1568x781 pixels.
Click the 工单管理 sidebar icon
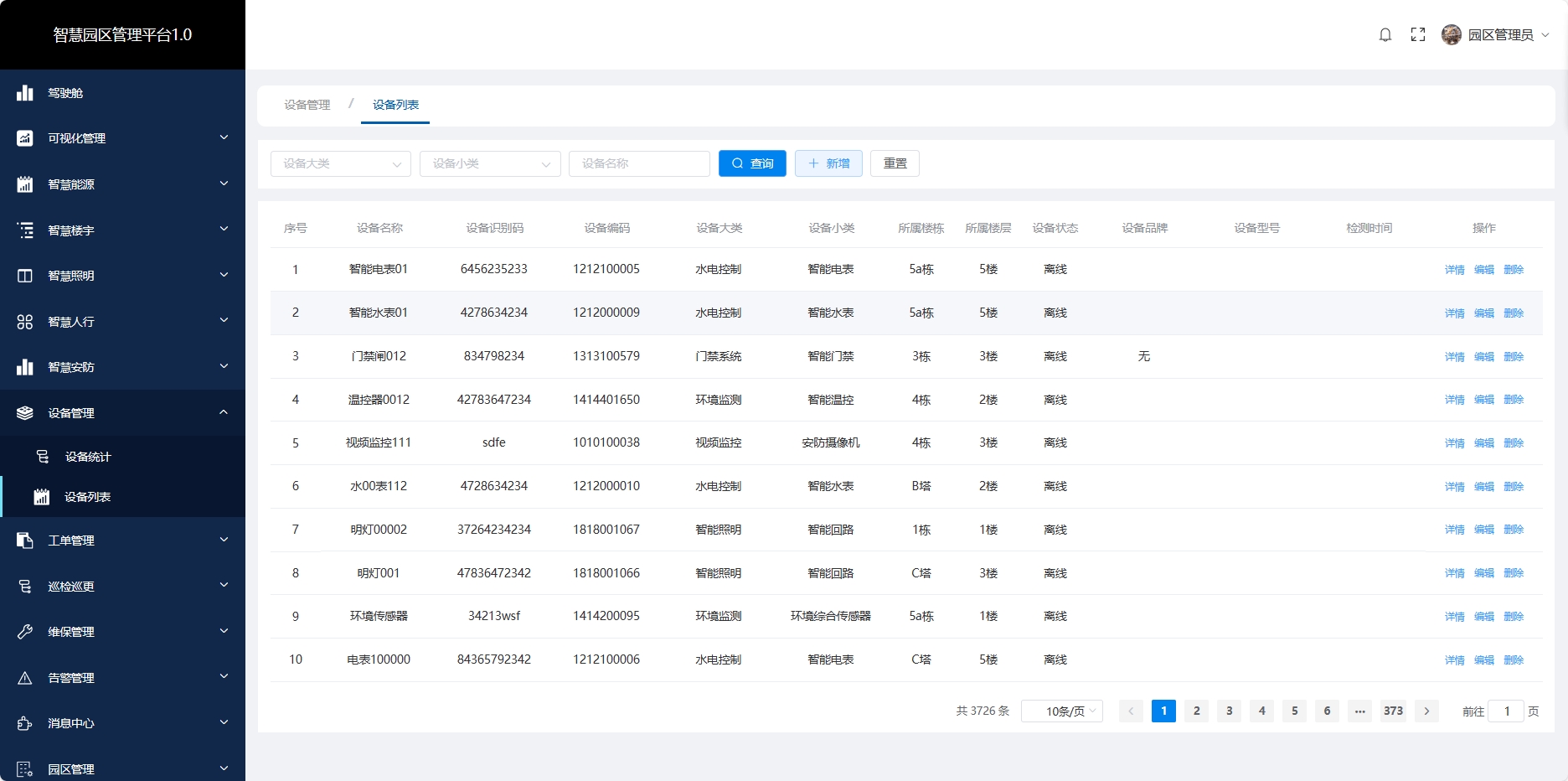[25, 540]
